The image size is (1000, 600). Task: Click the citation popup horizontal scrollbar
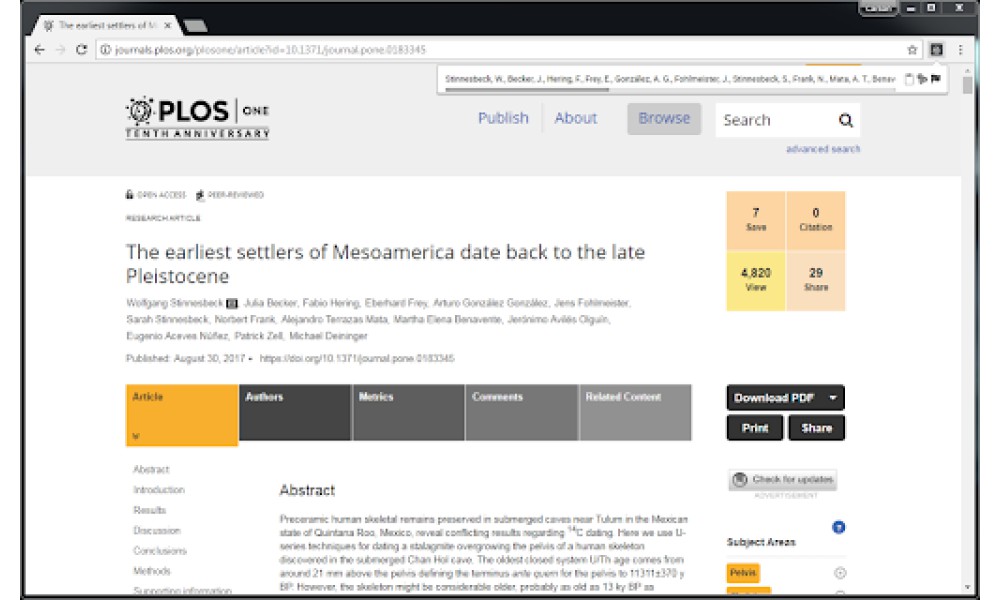pos(527,90)
